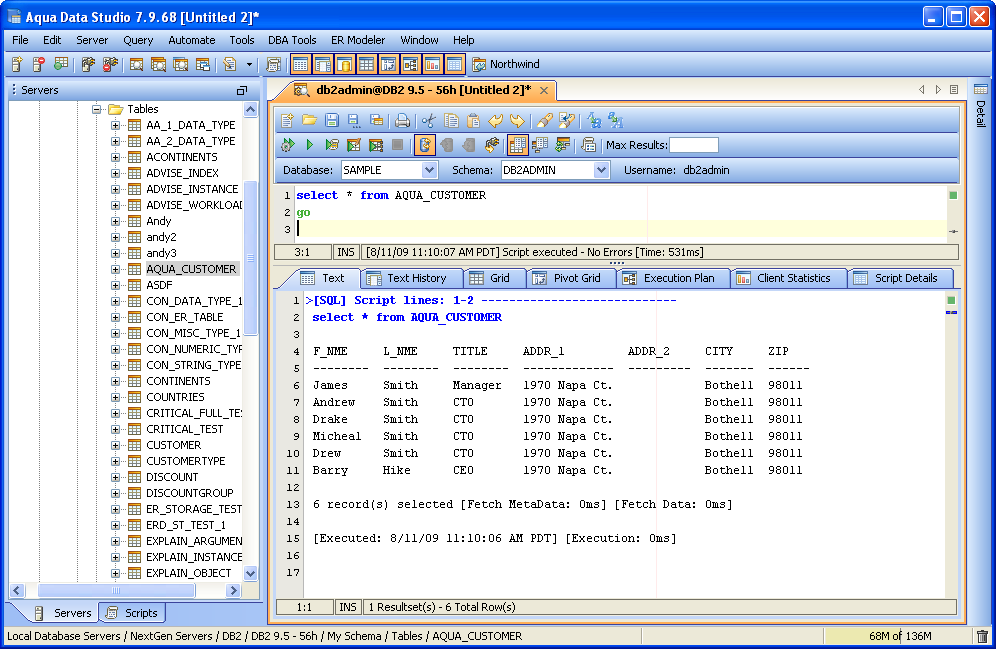Click the Max Results input field
Image resolution: width=996 pixels, height=649 pixels.
tap(693, 145)
